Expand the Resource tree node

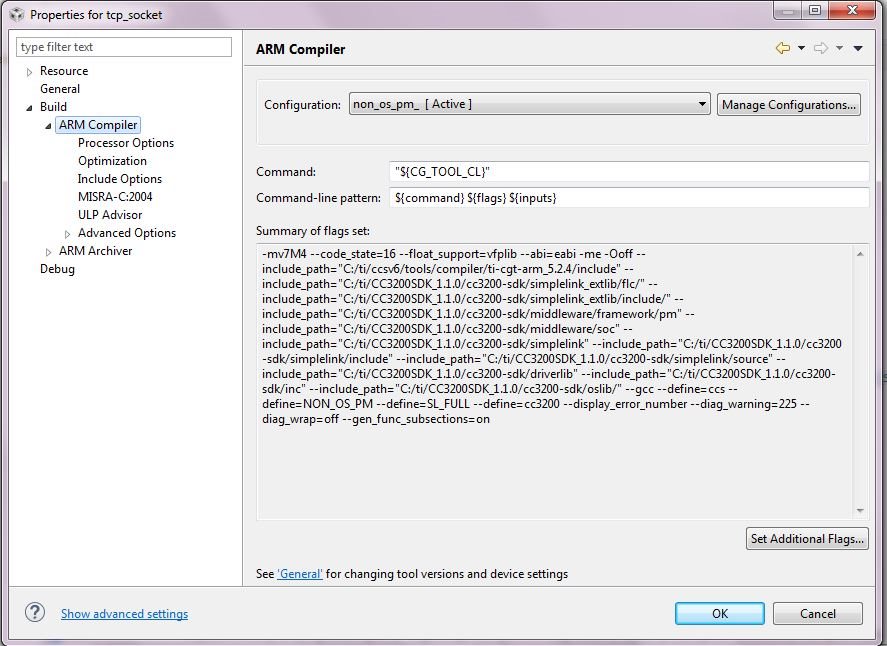coord(29,72)
